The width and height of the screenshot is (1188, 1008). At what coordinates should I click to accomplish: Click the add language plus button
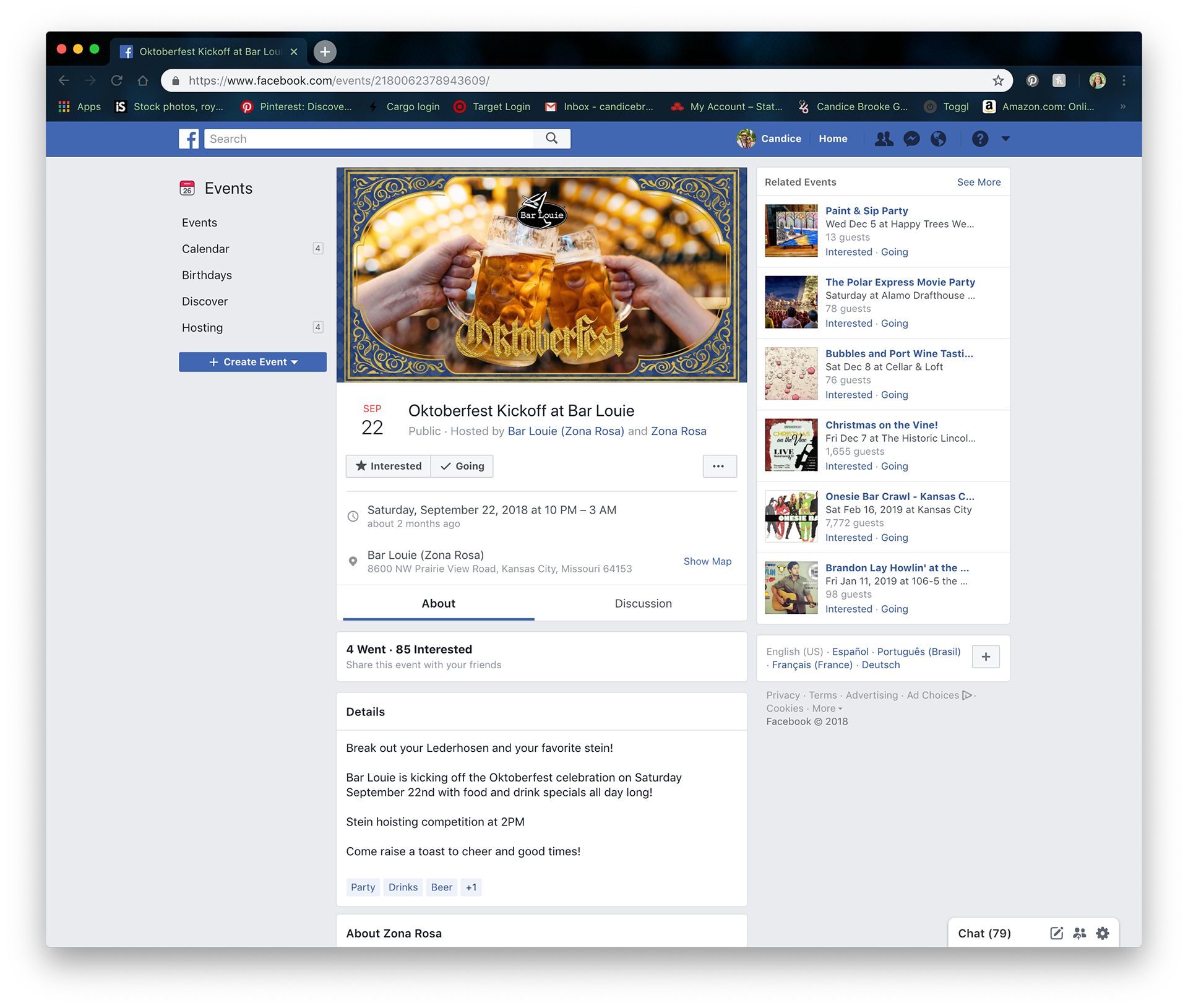point(986,657)
